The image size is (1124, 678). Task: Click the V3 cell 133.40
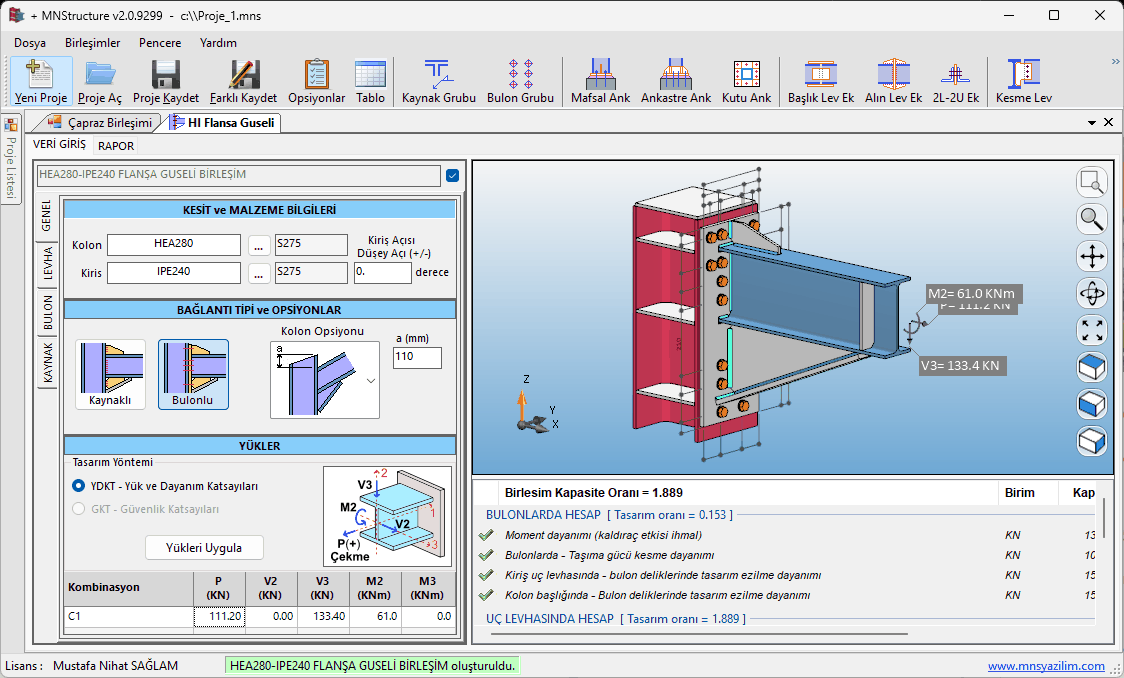click(x=323, y=616)
